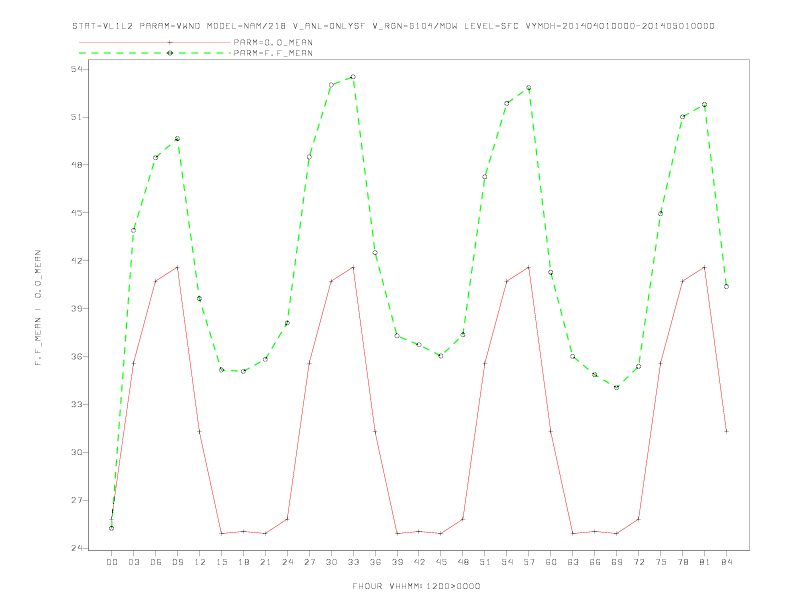Click x-axis hour label 60
This screenshot has height=612, width=792.
[x=551, y=562]
